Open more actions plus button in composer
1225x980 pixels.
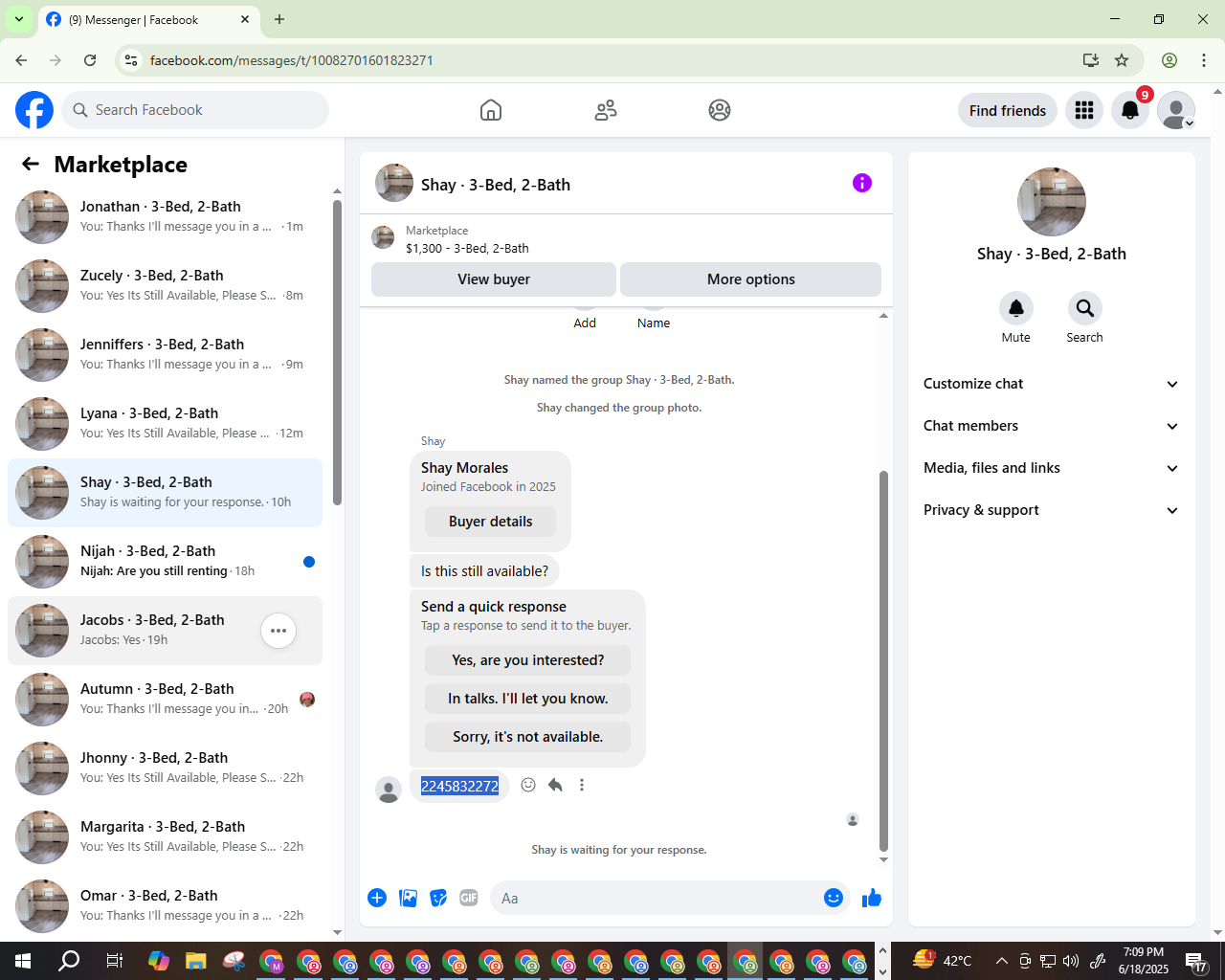[x=377, y=898]
